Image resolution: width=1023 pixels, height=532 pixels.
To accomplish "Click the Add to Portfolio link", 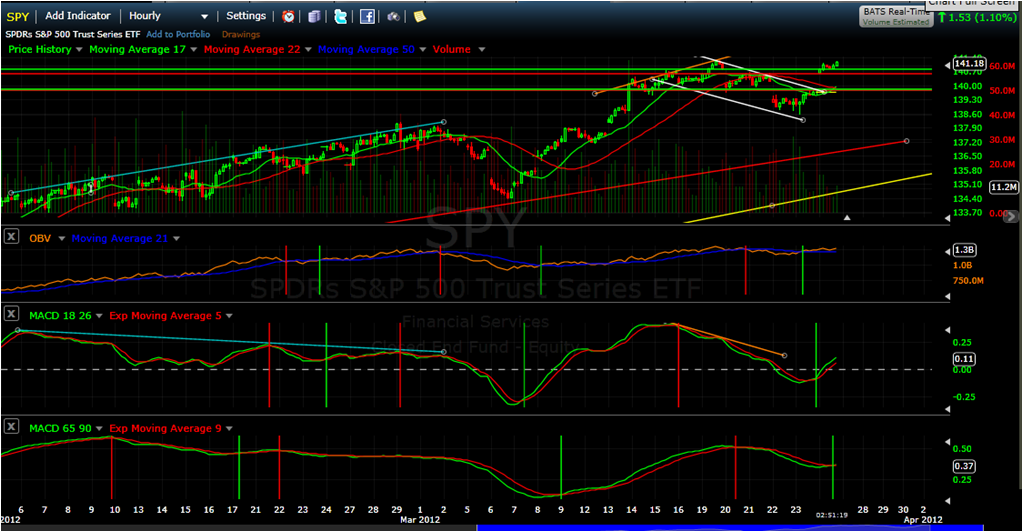I will pyautogui.click(x=178, y=34).
